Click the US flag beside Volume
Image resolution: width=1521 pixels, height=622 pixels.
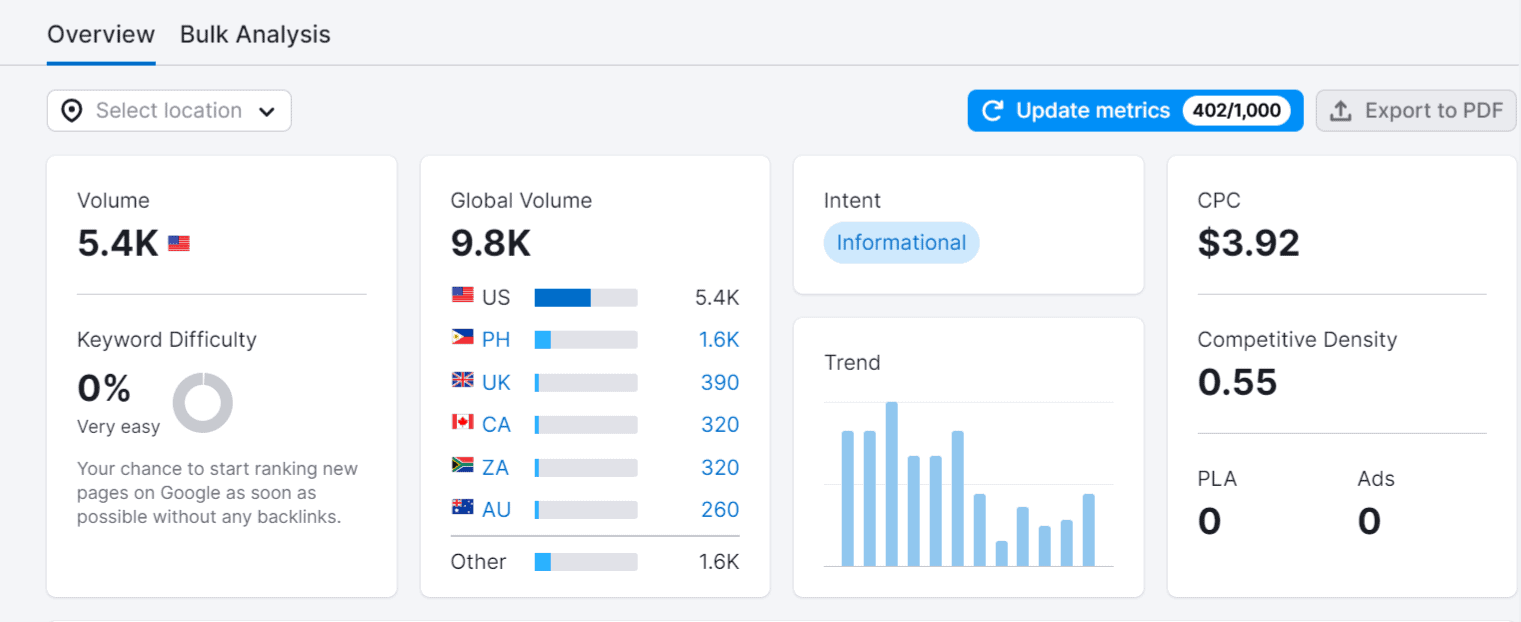click(179, 243)
